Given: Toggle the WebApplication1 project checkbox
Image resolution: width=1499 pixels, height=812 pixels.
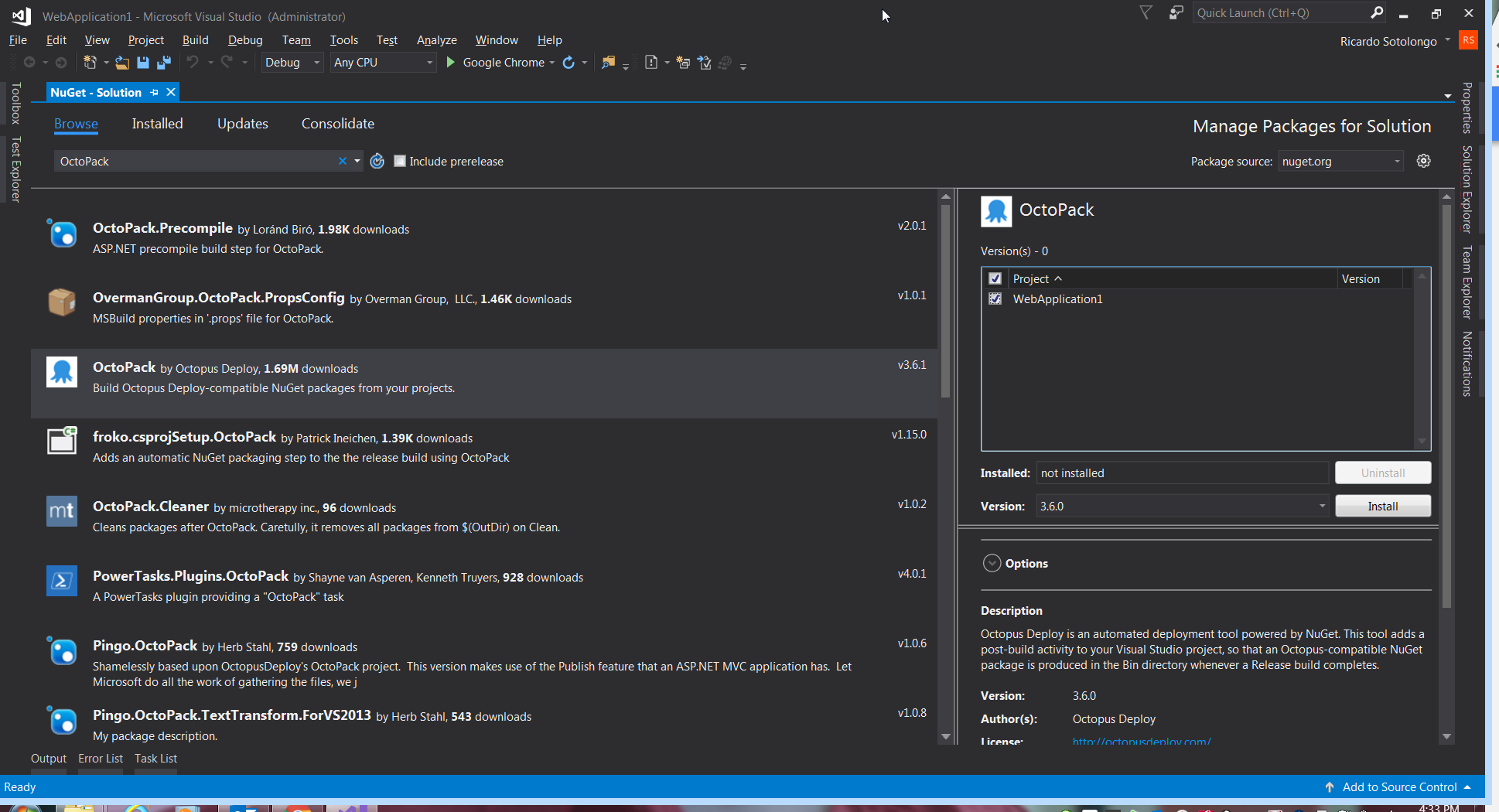Looking at the screenshot, I should [995, 299].
